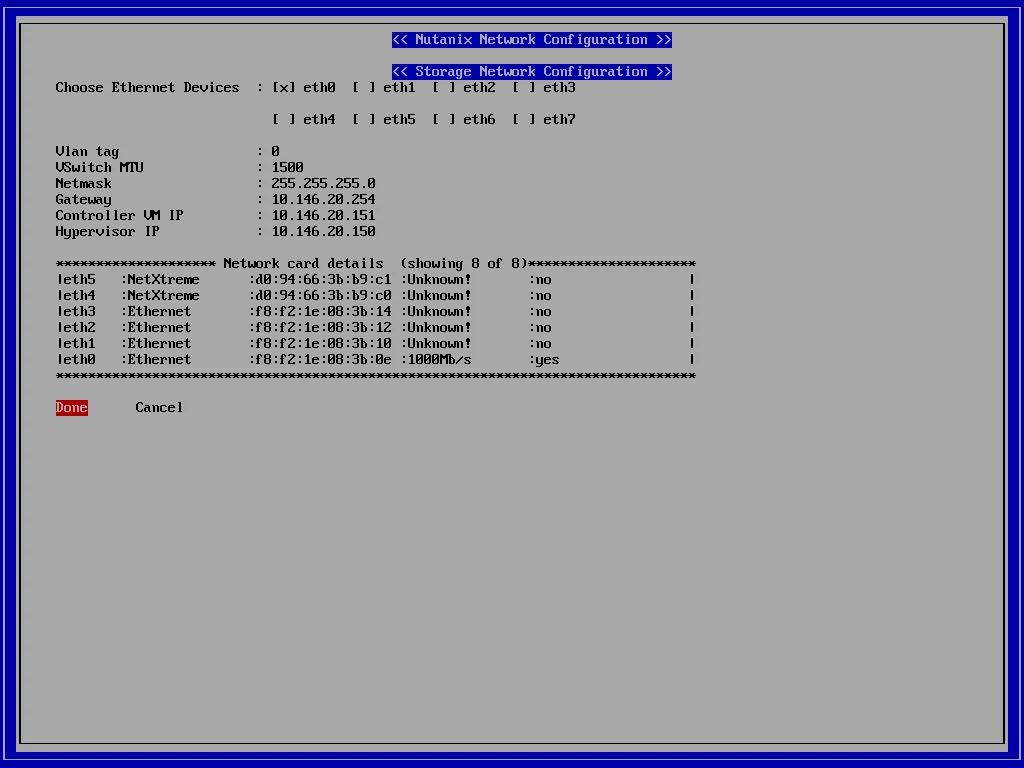Click the 'VSwitch MTU' label
The width and height of the screenshot is (1024, 768).
point(99,167)
